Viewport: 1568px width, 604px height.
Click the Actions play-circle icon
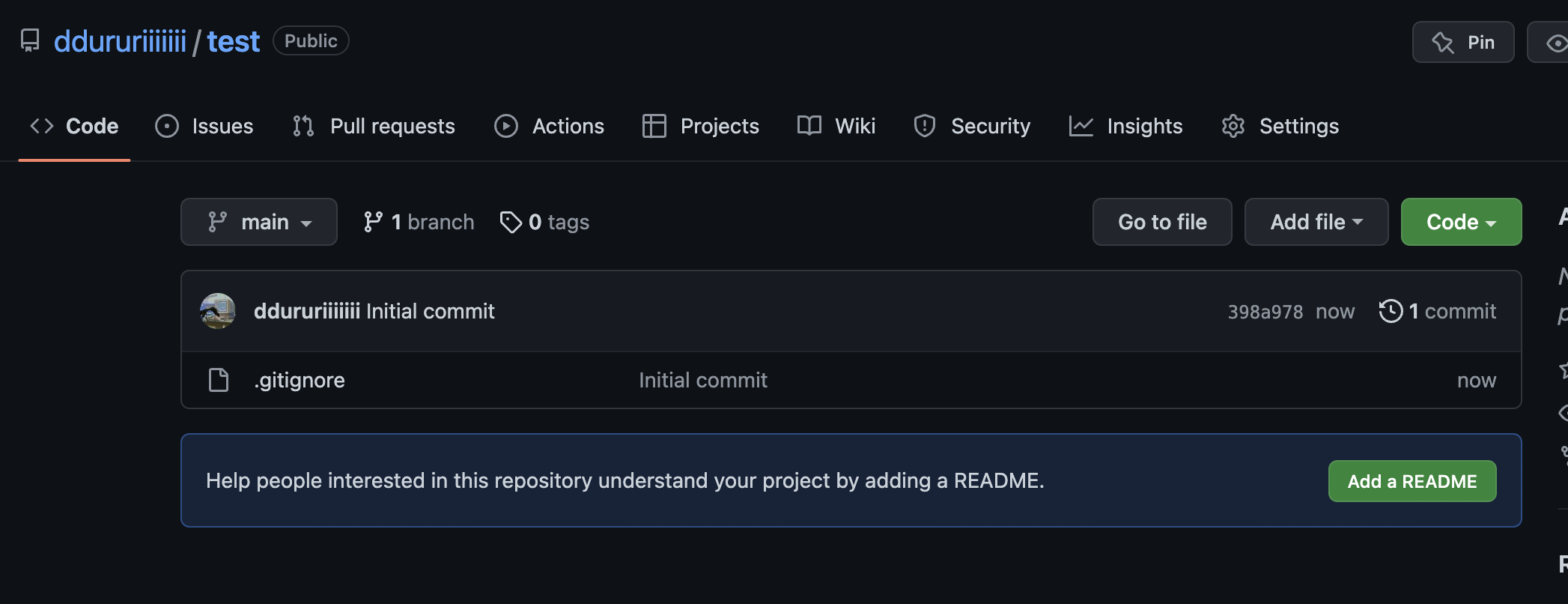(506, 126)
